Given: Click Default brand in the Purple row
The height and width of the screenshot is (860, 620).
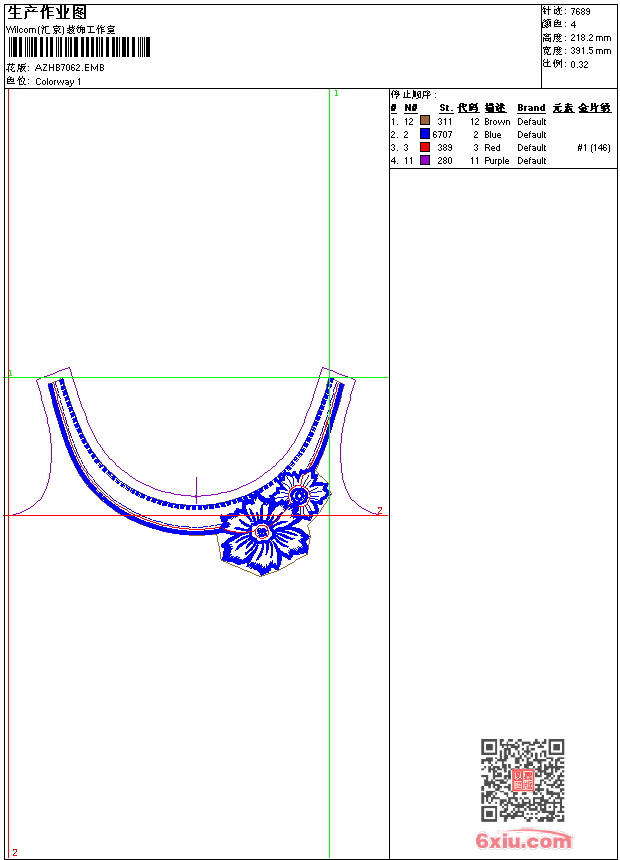Looking at the screenshot, I should coord(532,161).
